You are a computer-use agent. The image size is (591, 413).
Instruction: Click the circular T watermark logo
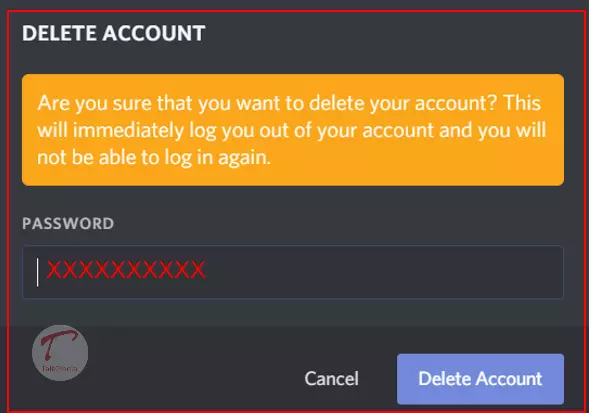pyautogui.click(x=60, y=353)
